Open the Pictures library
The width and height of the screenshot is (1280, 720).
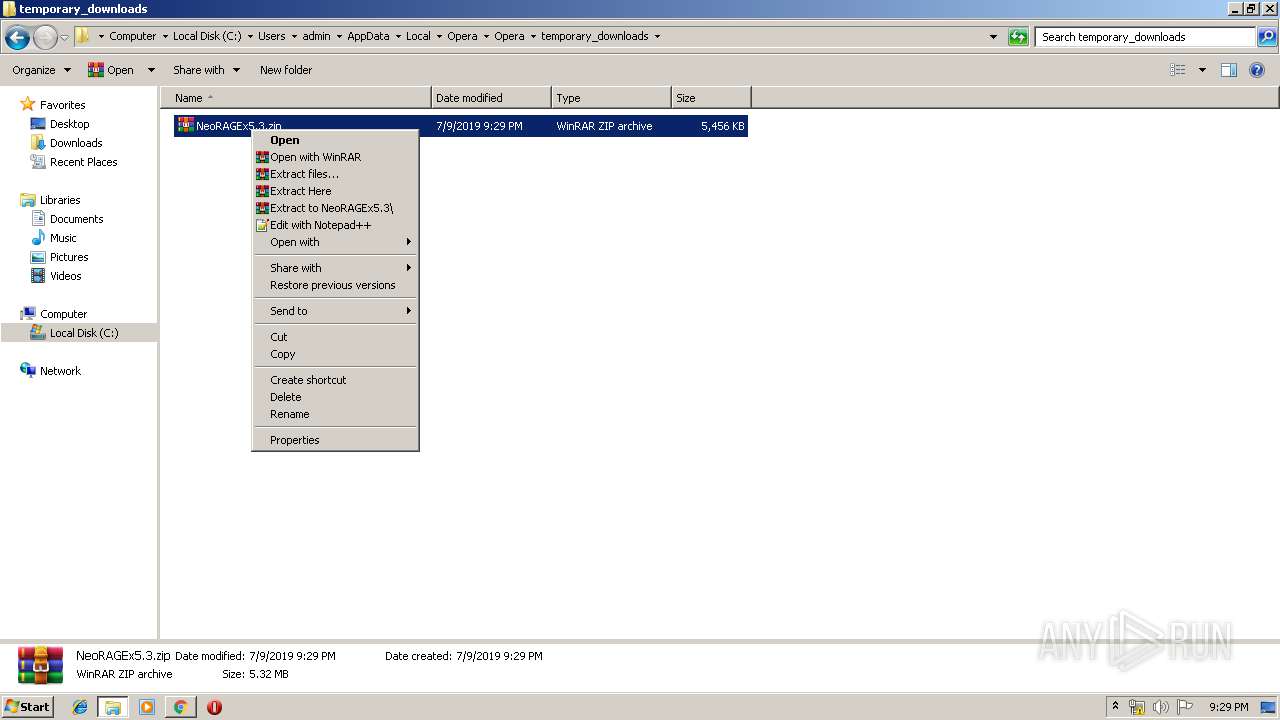[x=69, y=257]
